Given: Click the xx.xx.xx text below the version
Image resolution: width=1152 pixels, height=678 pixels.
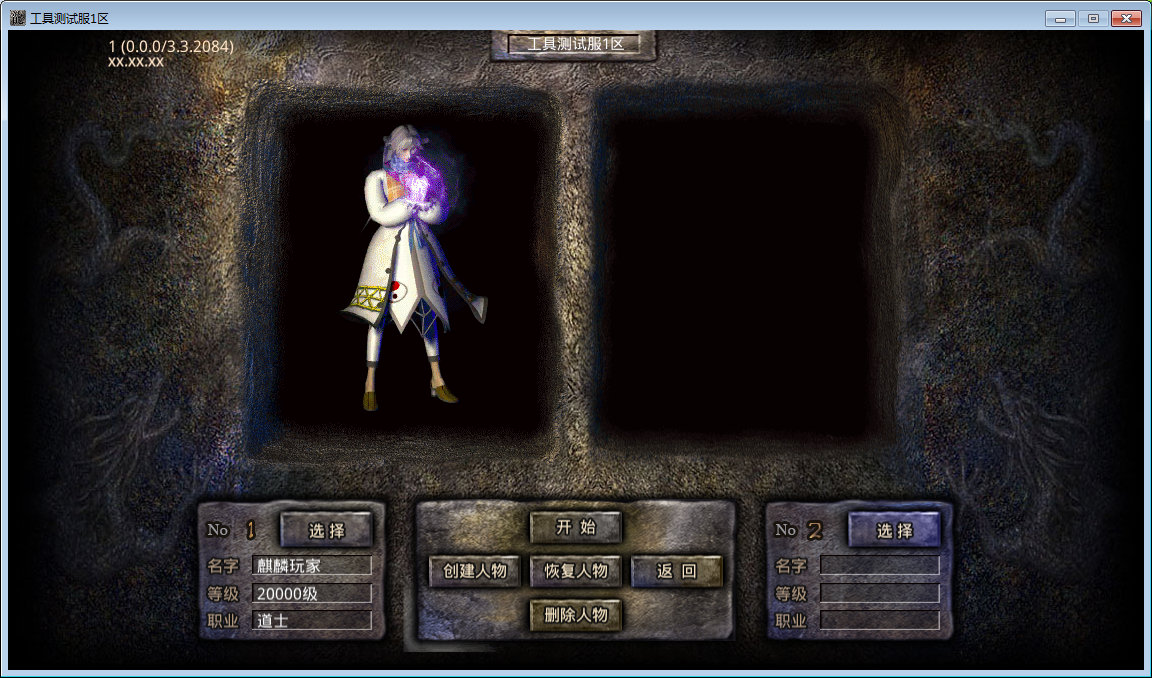Looking at the screenshot, I should click(136, 62).
